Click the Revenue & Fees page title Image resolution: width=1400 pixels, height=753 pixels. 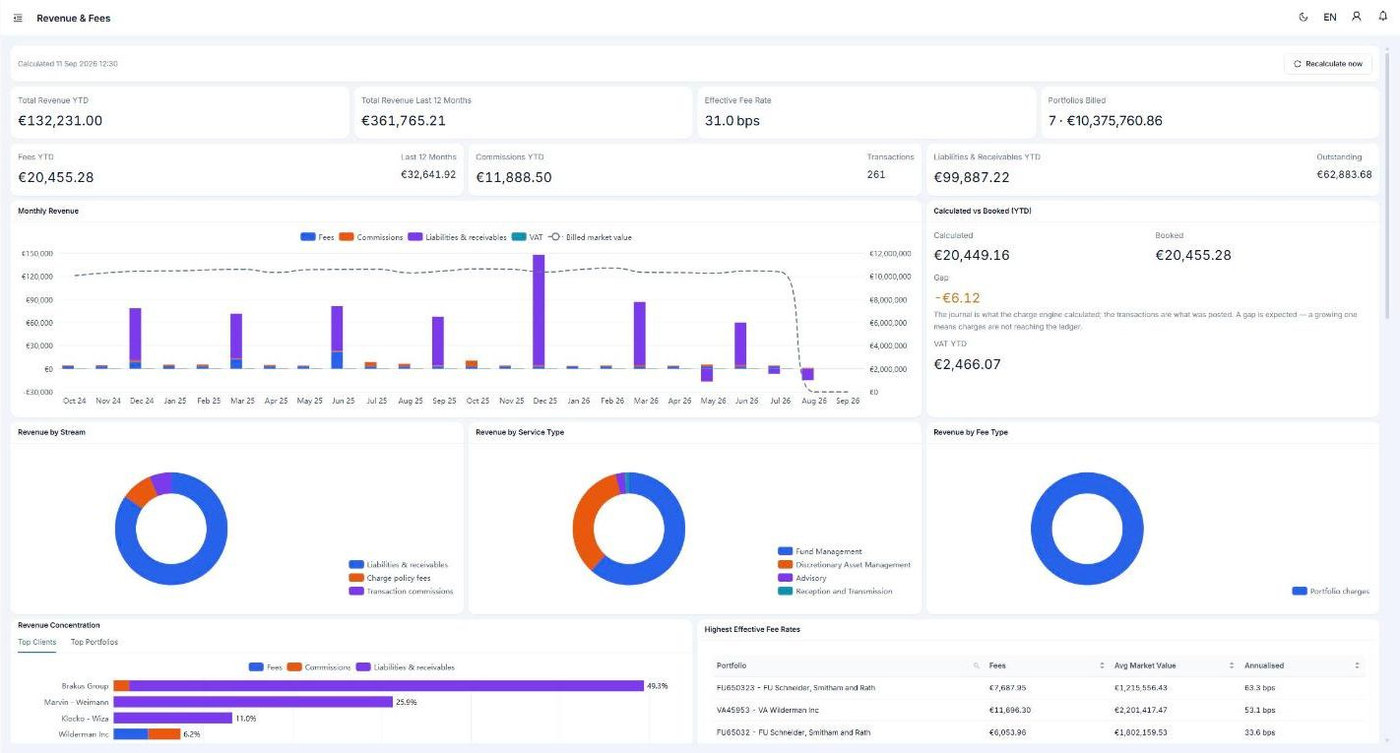coord(73,18)
